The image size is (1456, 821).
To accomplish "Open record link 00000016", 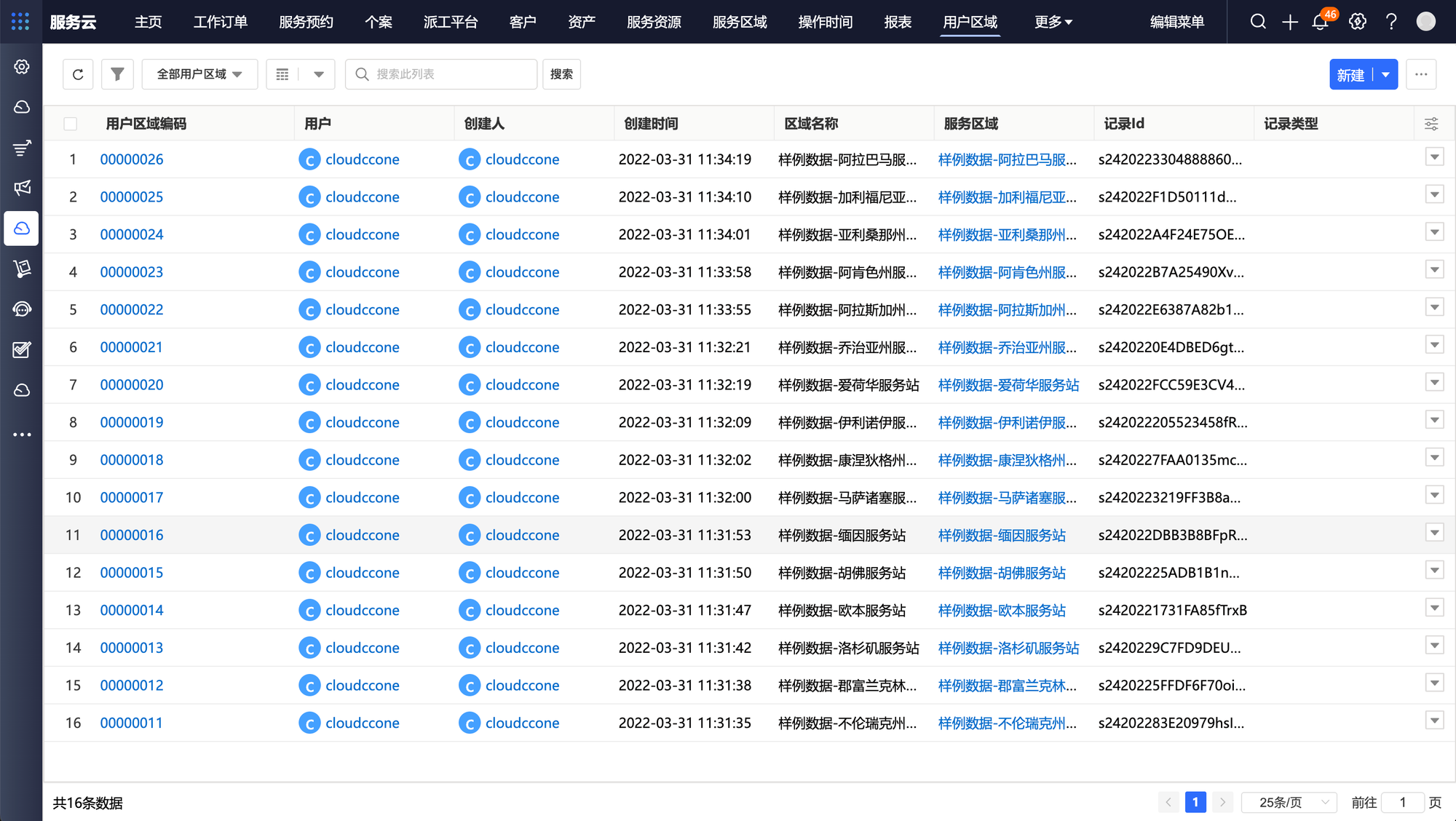I will (x=132, y=535).
